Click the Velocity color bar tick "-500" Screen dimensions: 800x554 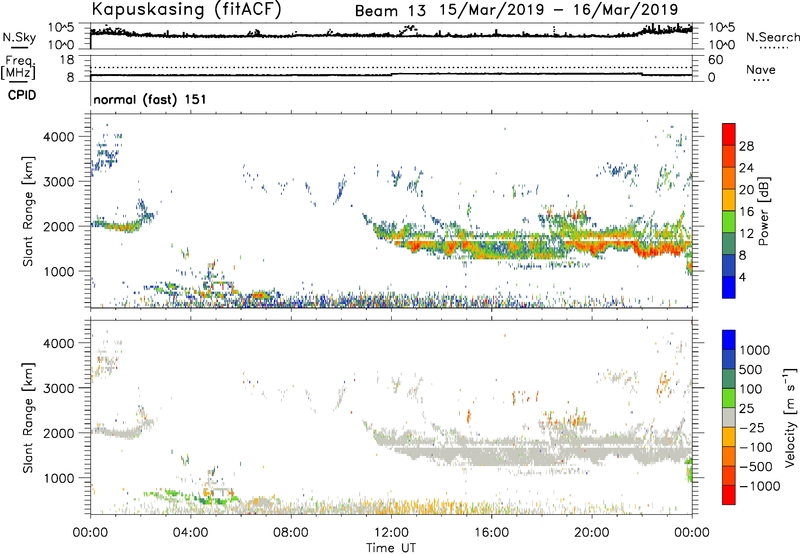coord(756,467)
